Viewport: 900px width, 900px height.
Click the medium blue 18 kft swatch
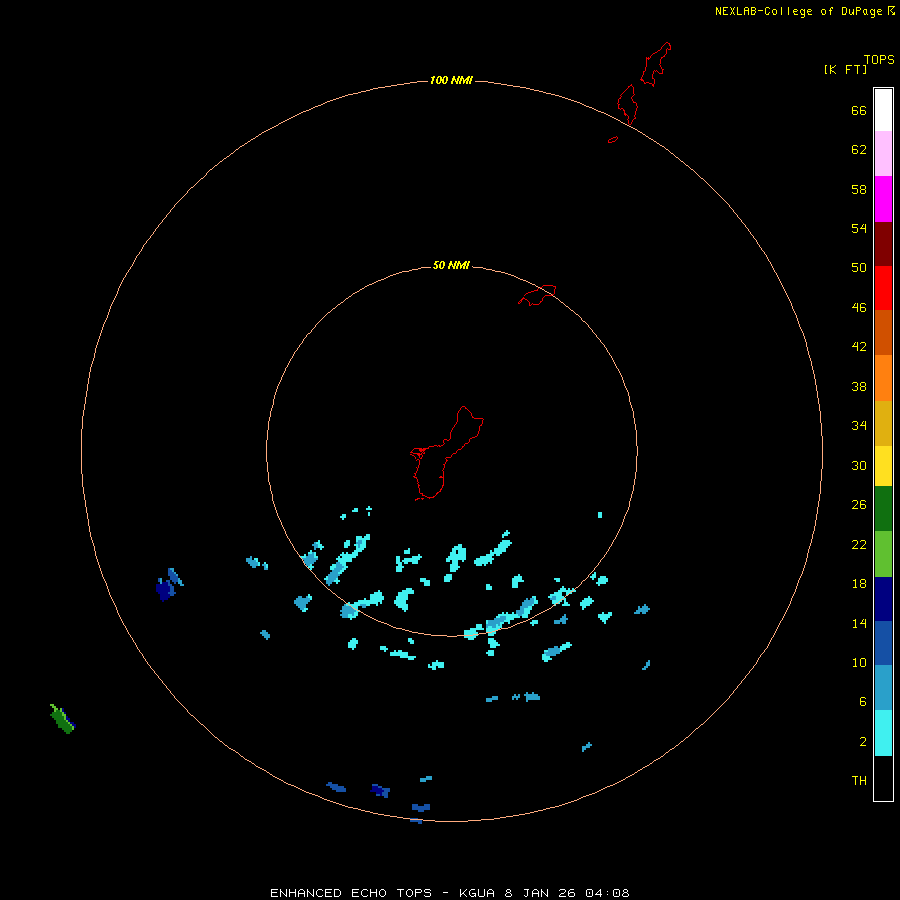(x=883, y=643)
